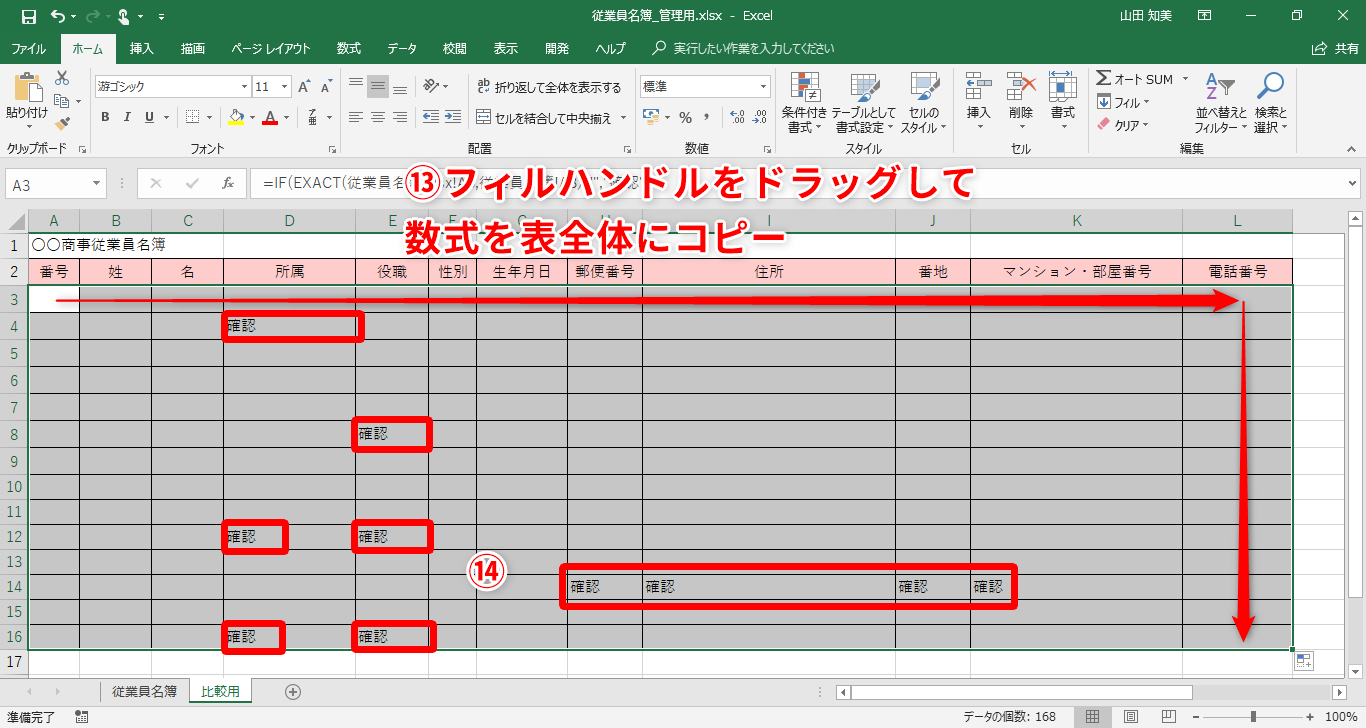Apply the red font color
The height and width of the screenshot is (728, 1366).
(269, 117)
